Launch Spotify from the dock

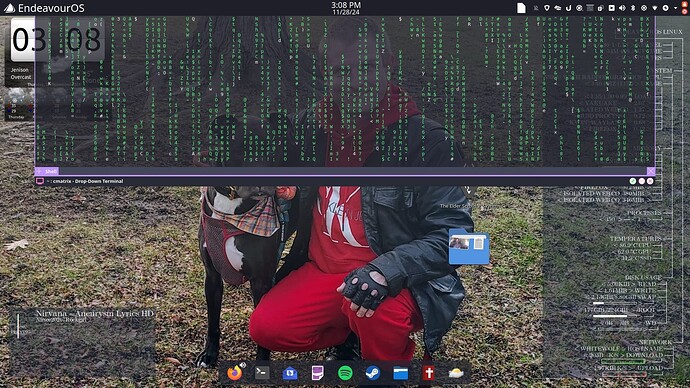(x=345, y=373)
